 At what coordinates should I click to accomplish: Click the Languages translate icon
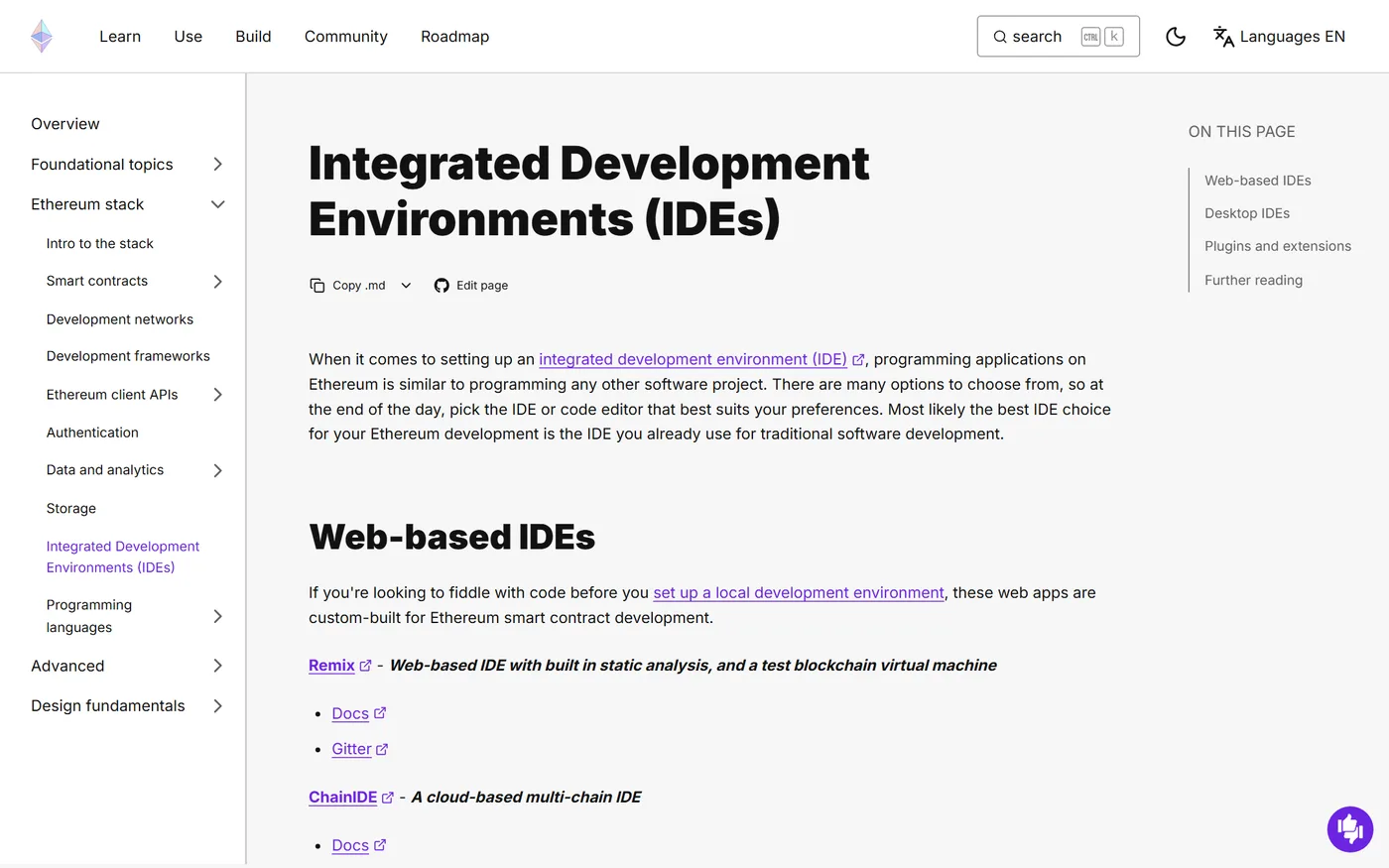pyautogui.click(x=1223, y=37)
